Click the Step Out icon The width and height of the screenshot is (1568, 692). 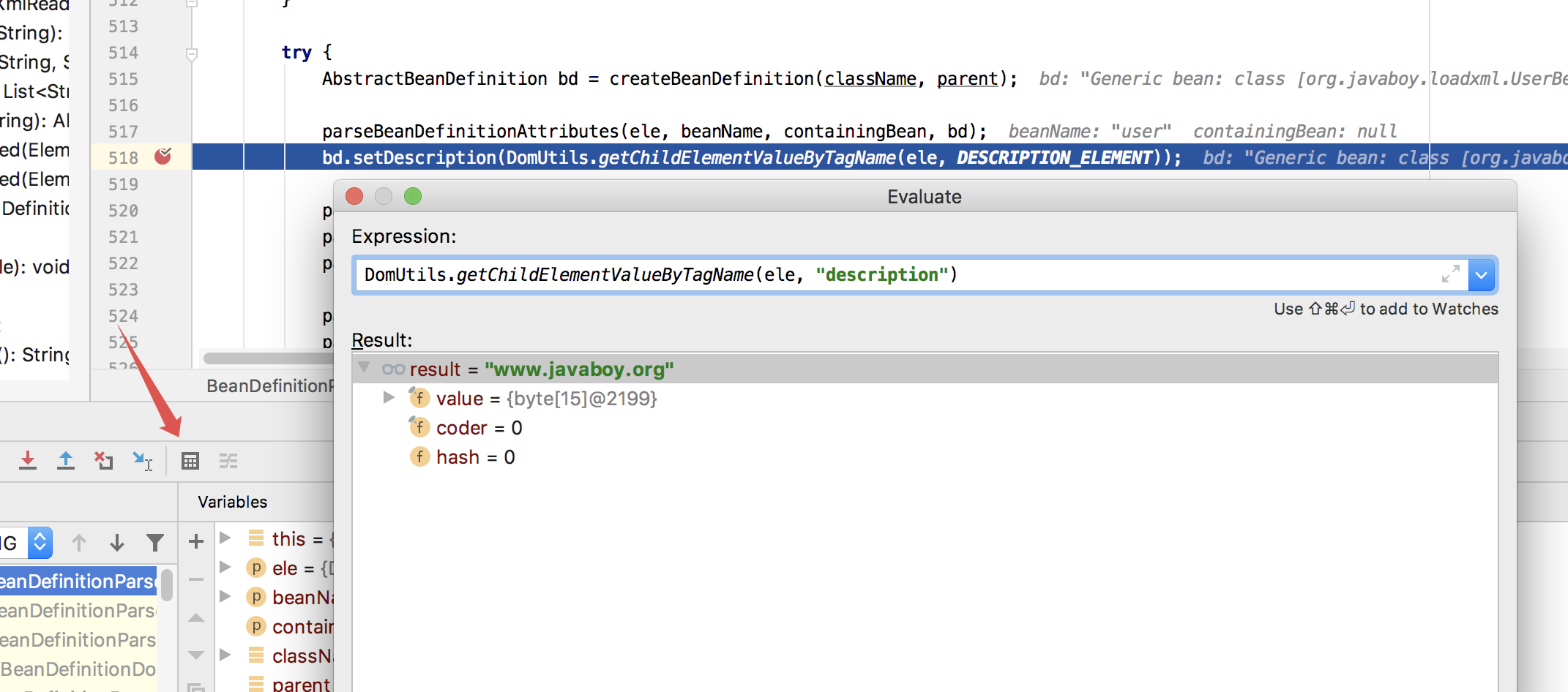coord(66,461)
